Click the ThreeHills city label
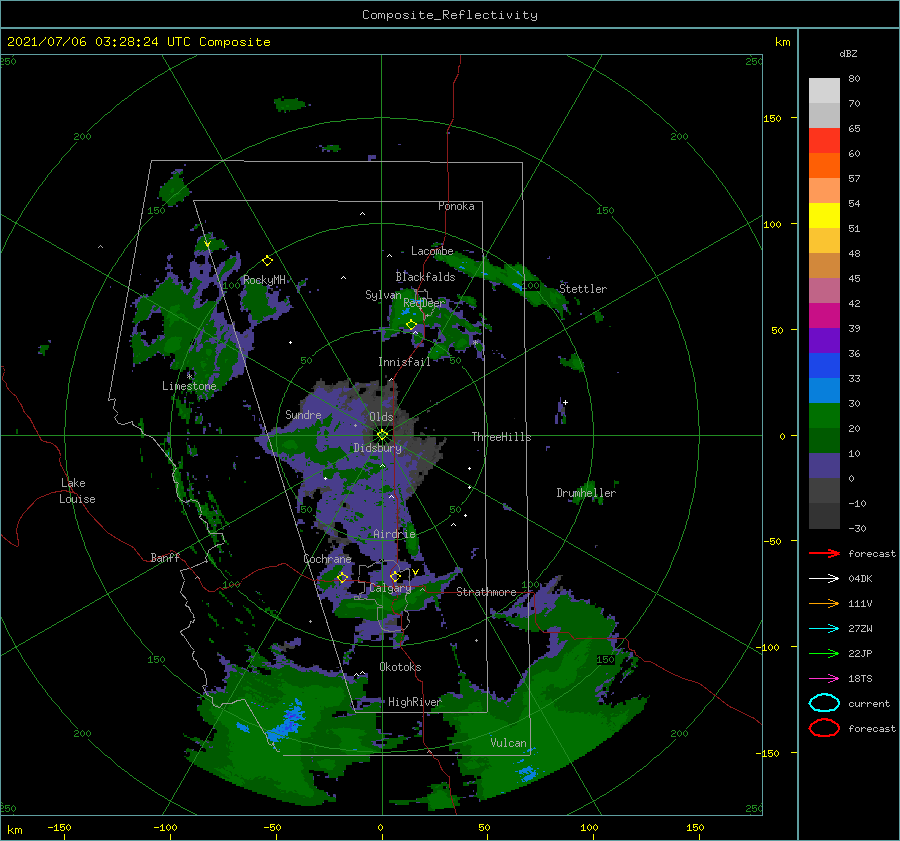The width and height of the screenshot is (900, 841). click(501, 437)
